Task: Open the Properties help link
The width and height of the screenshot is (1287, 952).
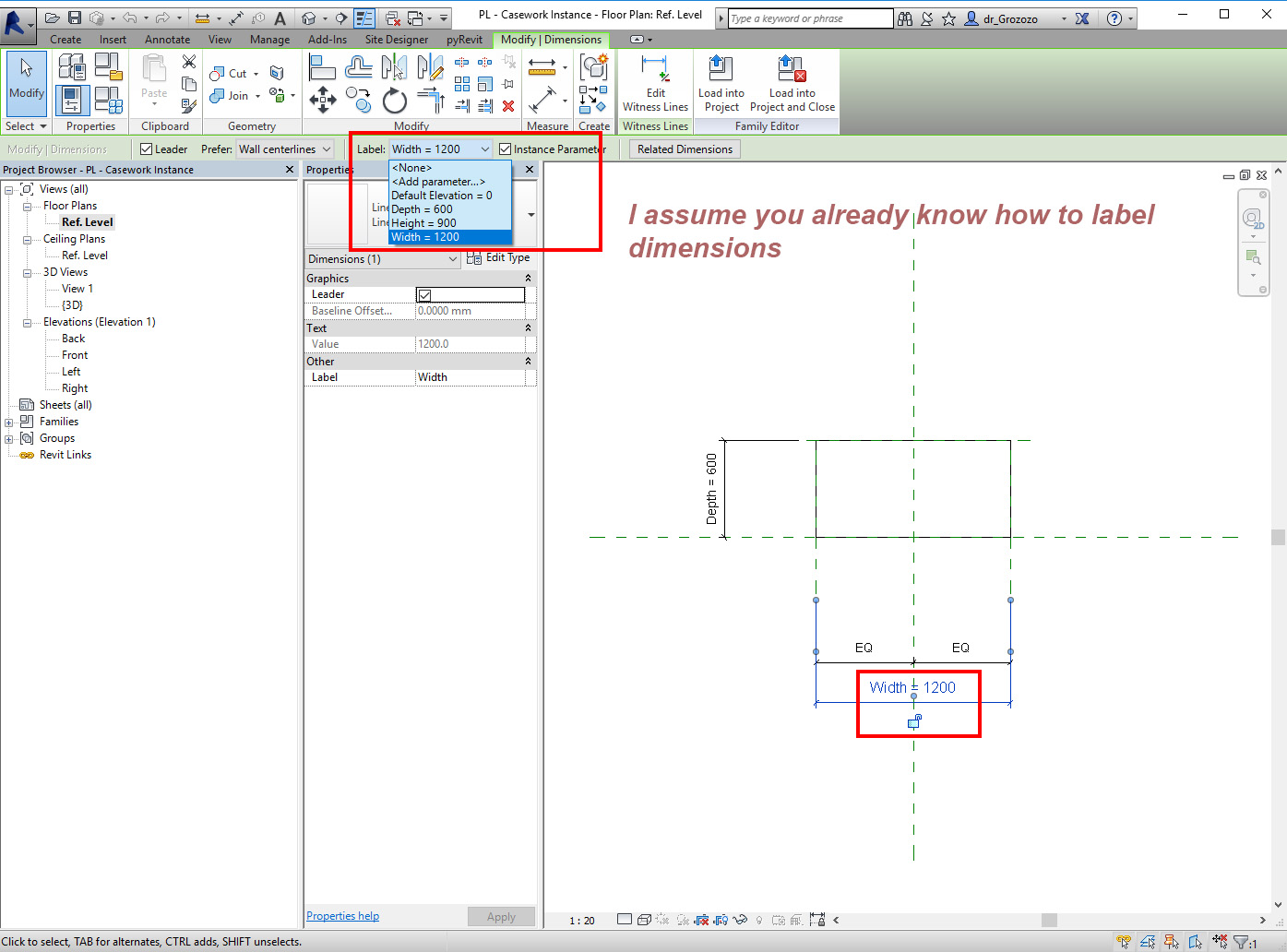Action: pyautogui.click(x=342, y=915)
